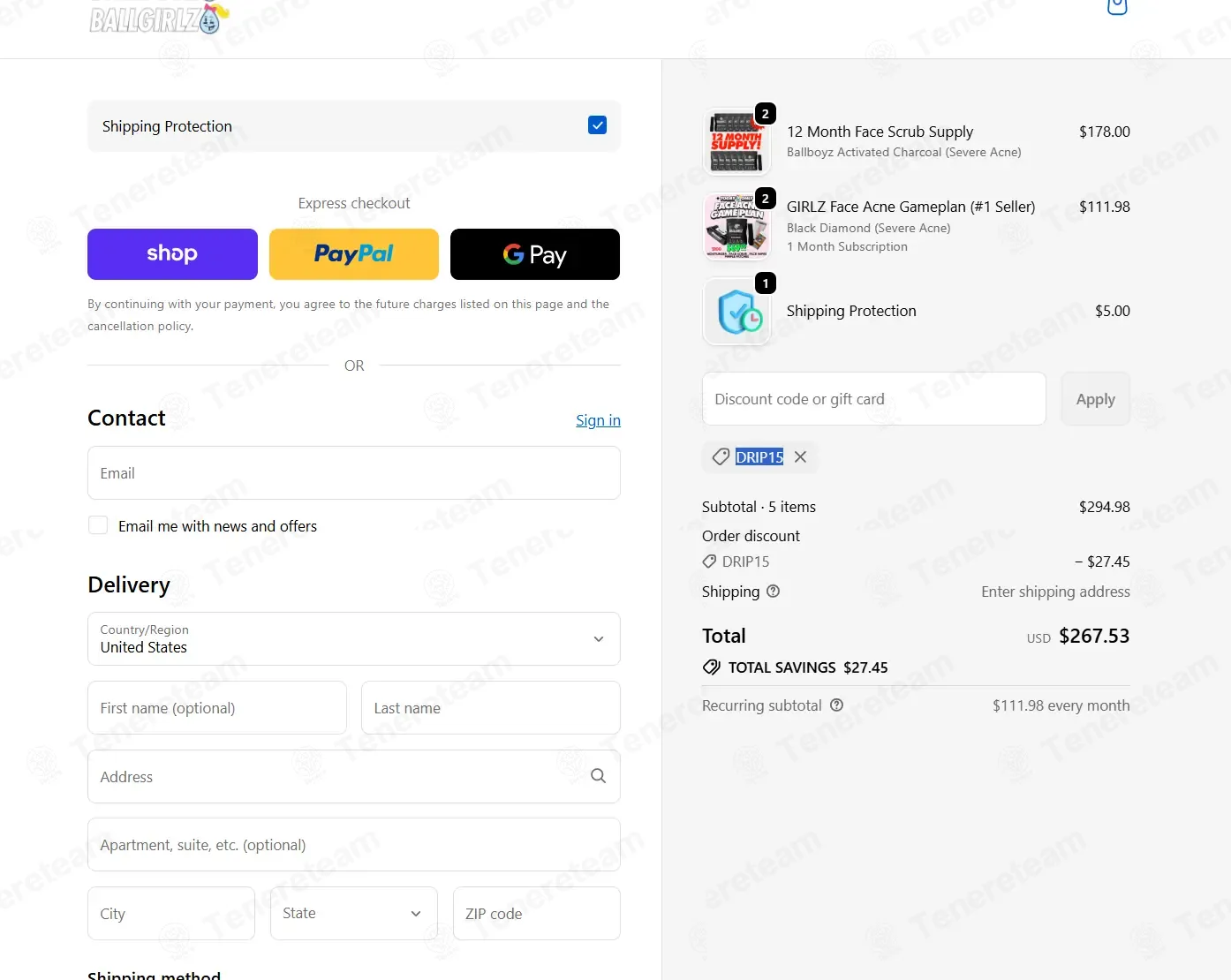Click the City input field

point(171,914)
